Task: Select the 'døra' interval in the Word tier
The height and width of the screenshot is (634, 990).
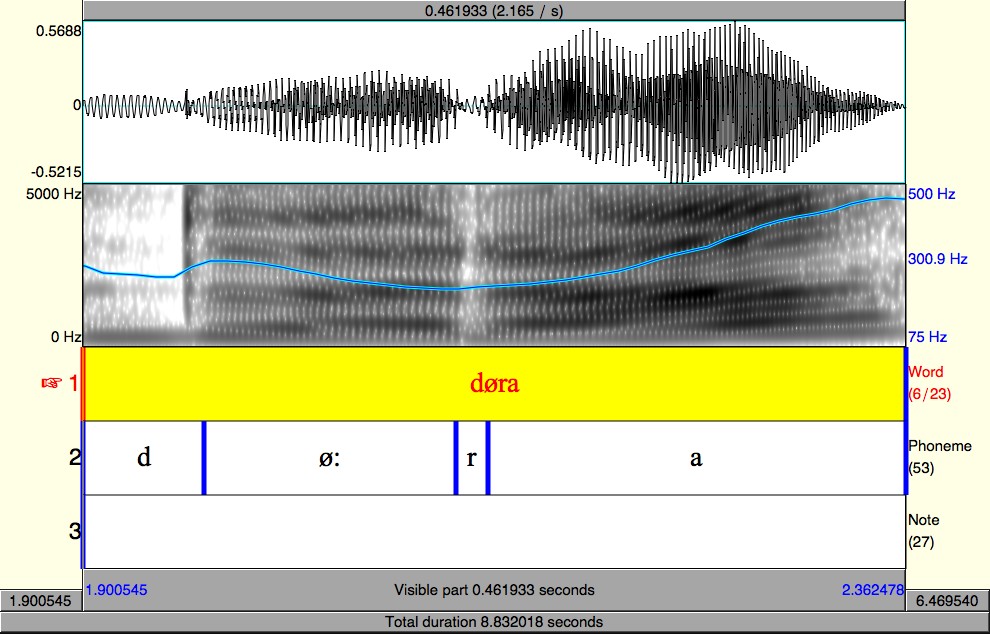Action: (494, 384)
